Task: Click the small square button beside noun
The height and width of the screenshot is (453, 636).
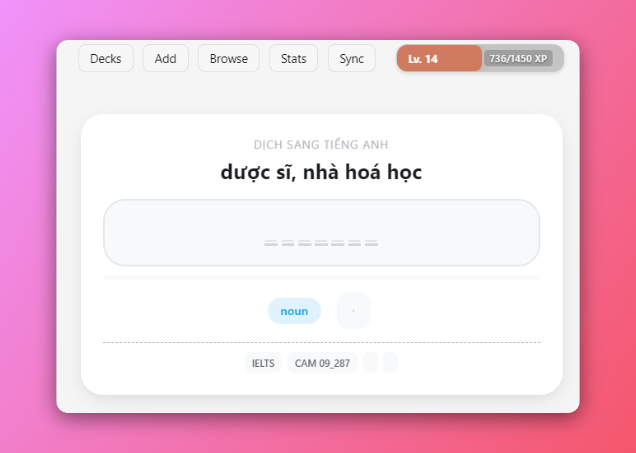Action: [x=353, y=311]
